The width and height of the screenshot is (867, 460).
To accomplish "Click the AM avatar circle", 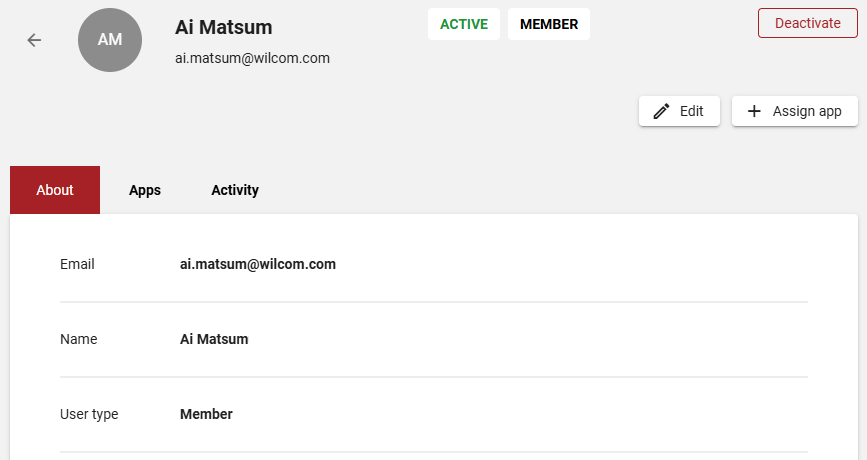I will pyautogui.click(x=110, y=40).
